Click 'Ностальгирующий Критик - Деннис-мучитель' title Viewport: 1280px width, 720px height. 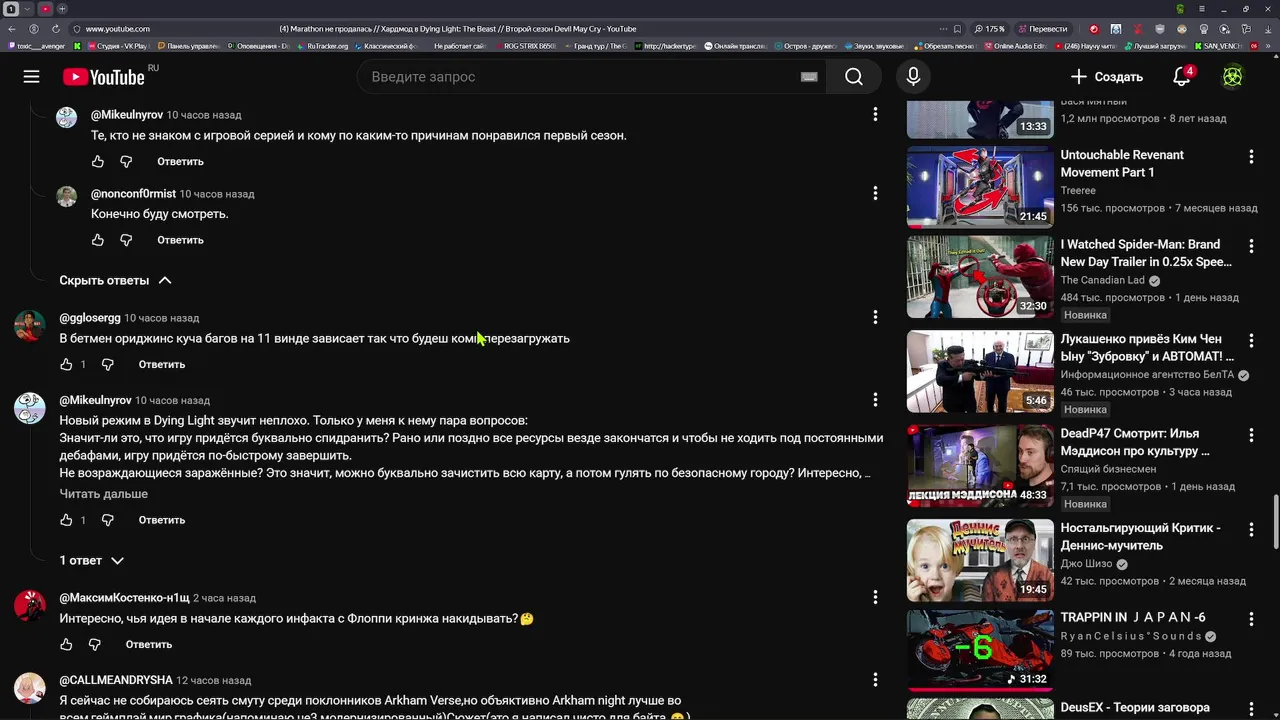(x=1140, y=537)
